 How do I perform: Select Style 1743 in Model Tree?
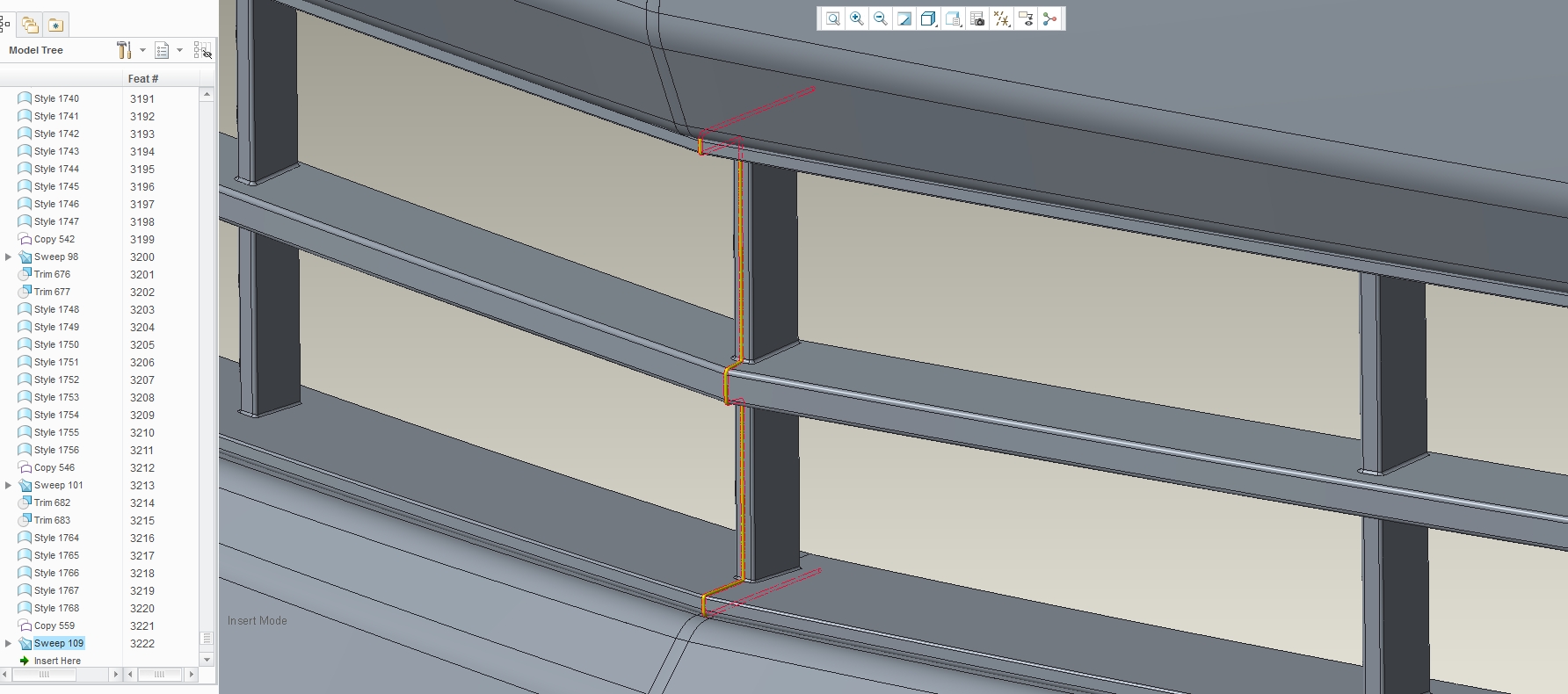tap(56, 151)
